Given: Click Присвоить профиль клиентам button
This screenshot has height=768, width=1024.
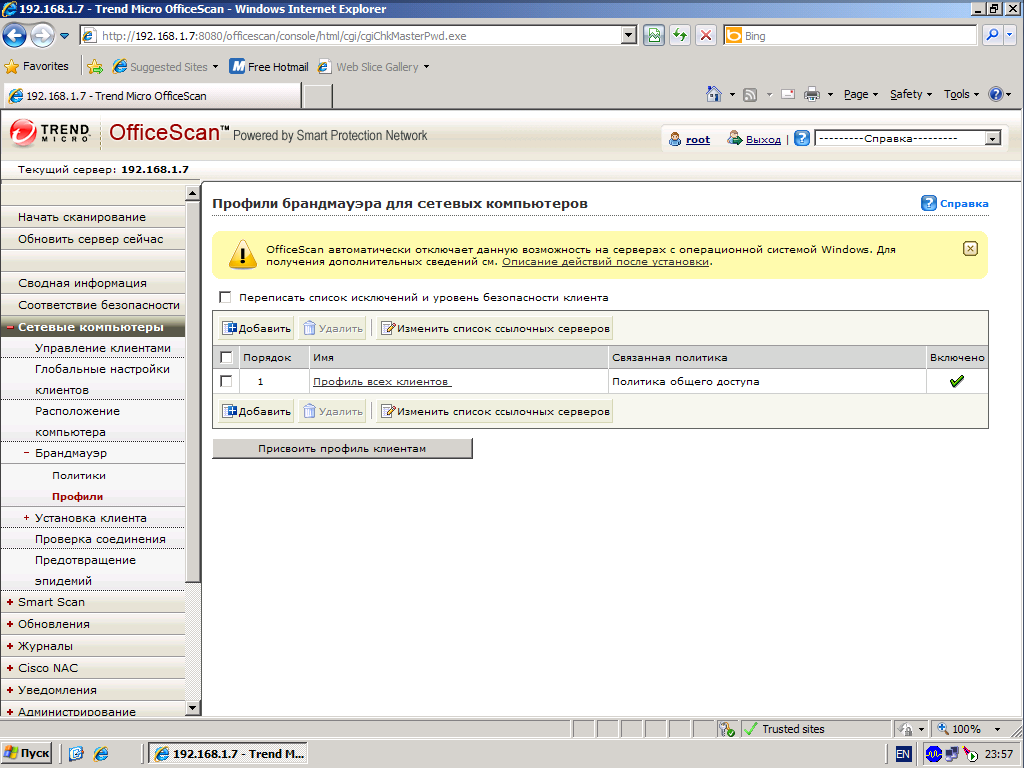Looking at the screenshot, I should point(342,449).
